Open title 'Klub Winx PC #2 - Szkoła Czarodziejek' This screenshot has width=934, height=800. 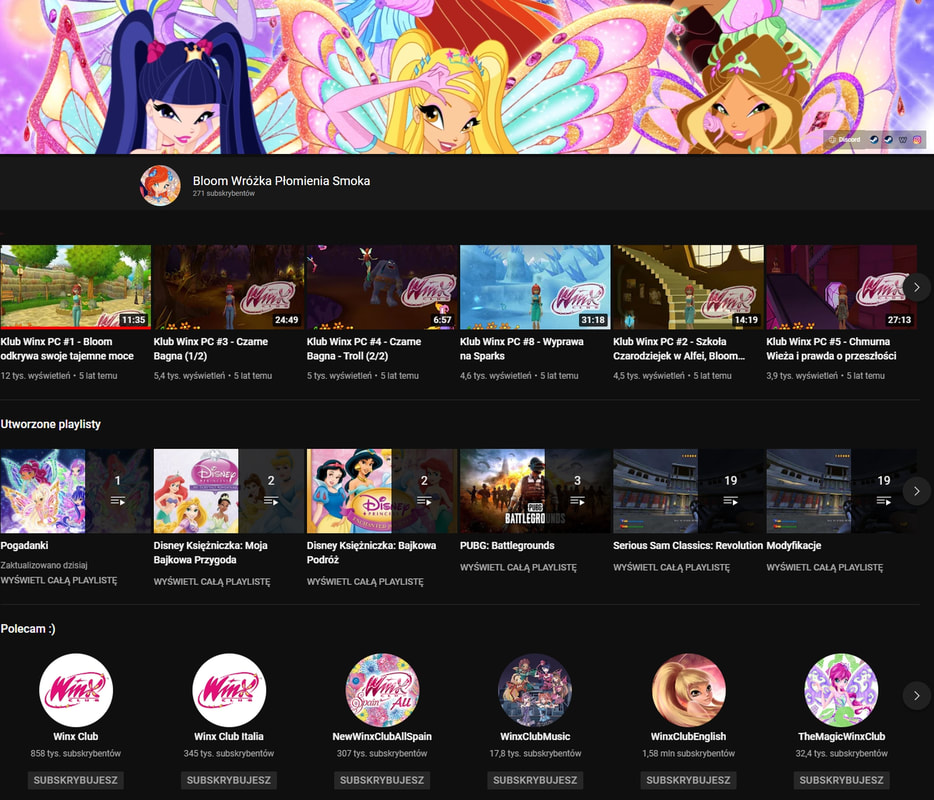pos(679,348)
